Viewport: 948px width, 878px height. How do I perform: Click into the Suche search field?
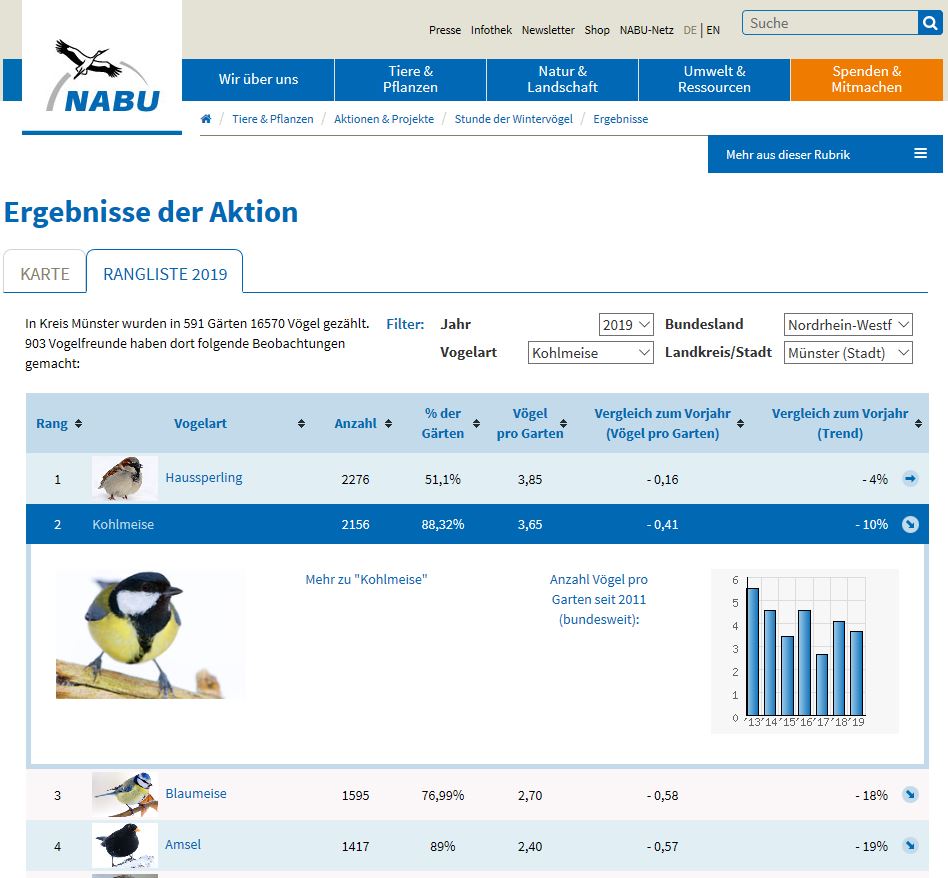click(829, 23)
